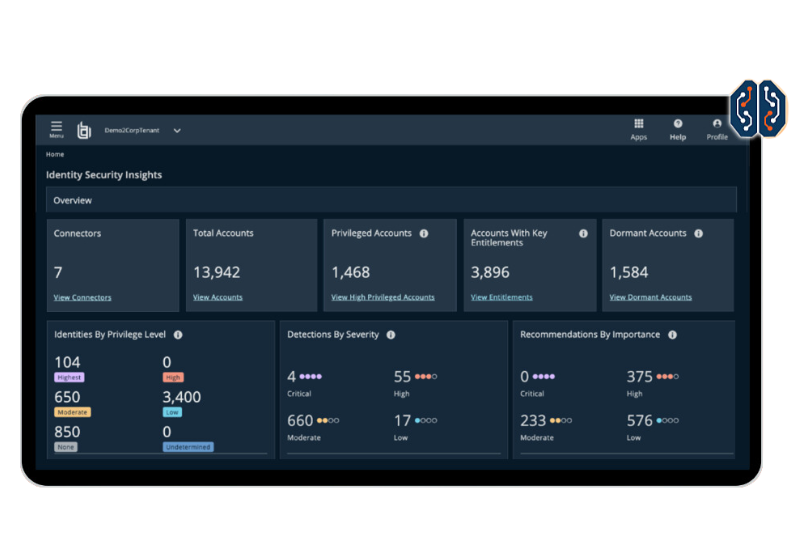Click info icon for Accounts With Key Entitlements

583,233
